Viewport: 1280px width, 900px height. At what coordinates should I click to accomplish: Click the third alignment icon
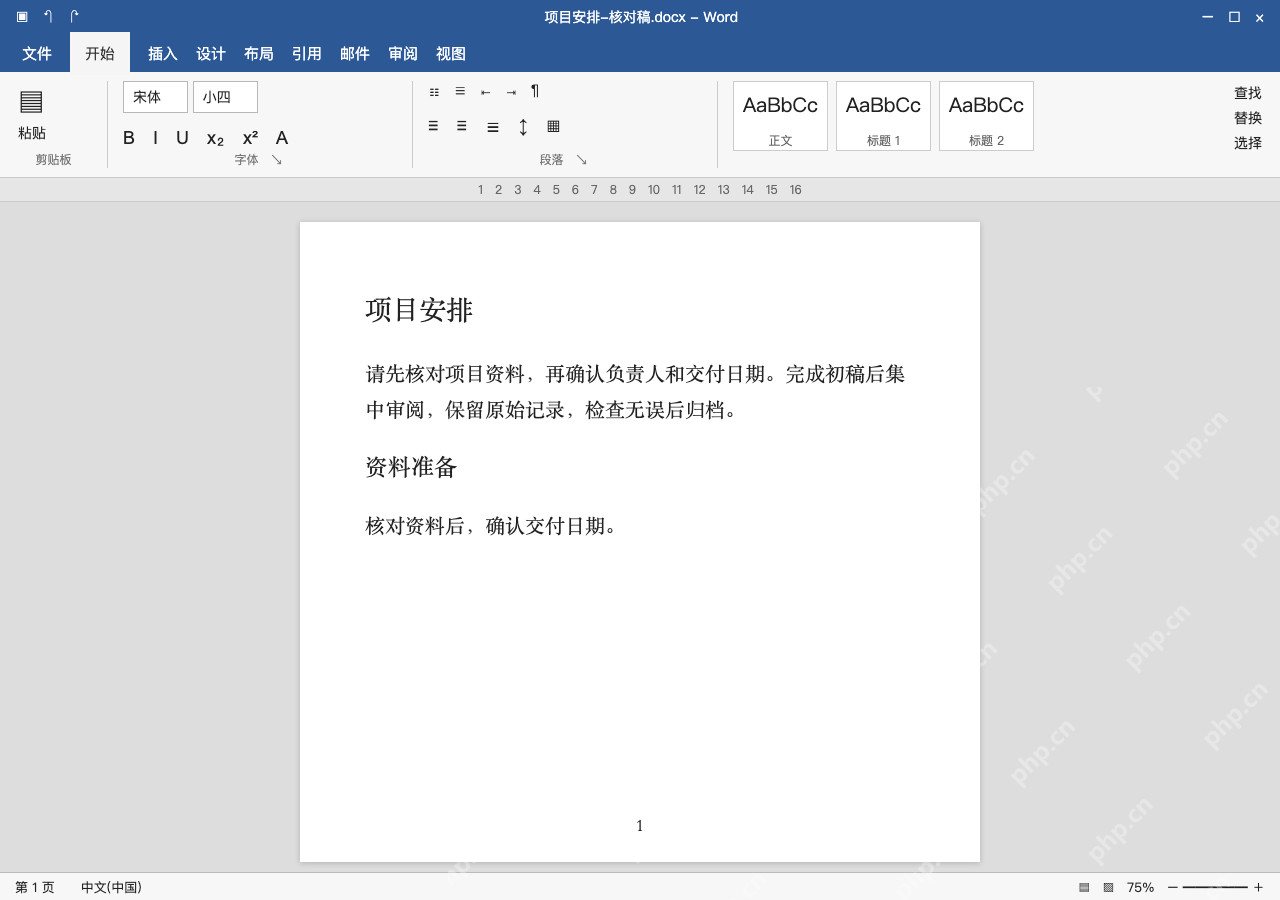pyautogui.click(x=493, y=127)
